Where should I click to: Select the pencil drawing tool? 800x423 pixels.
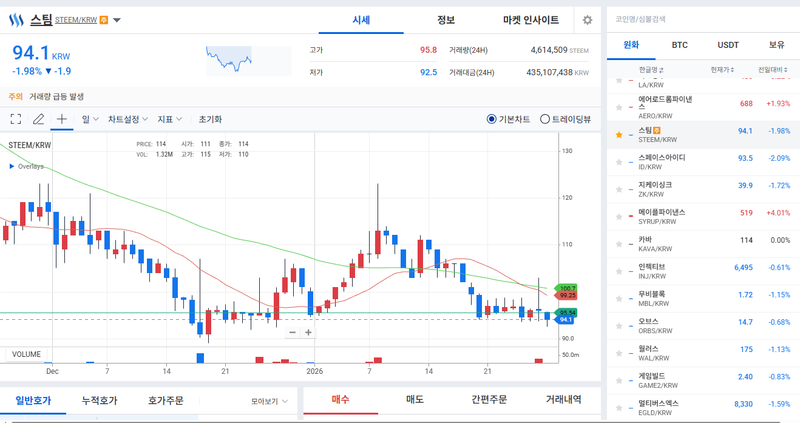coord(39,118)
